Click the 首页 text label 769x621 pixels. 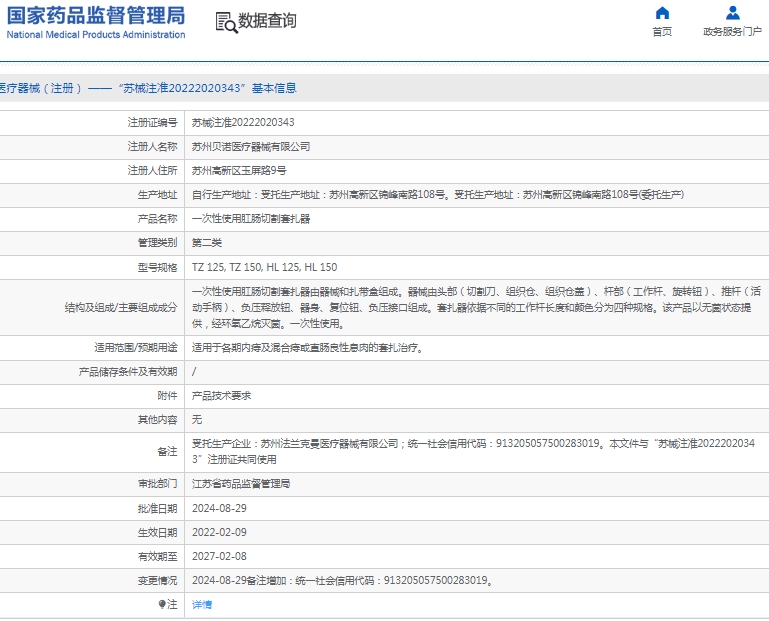click(x=662, y=31)
